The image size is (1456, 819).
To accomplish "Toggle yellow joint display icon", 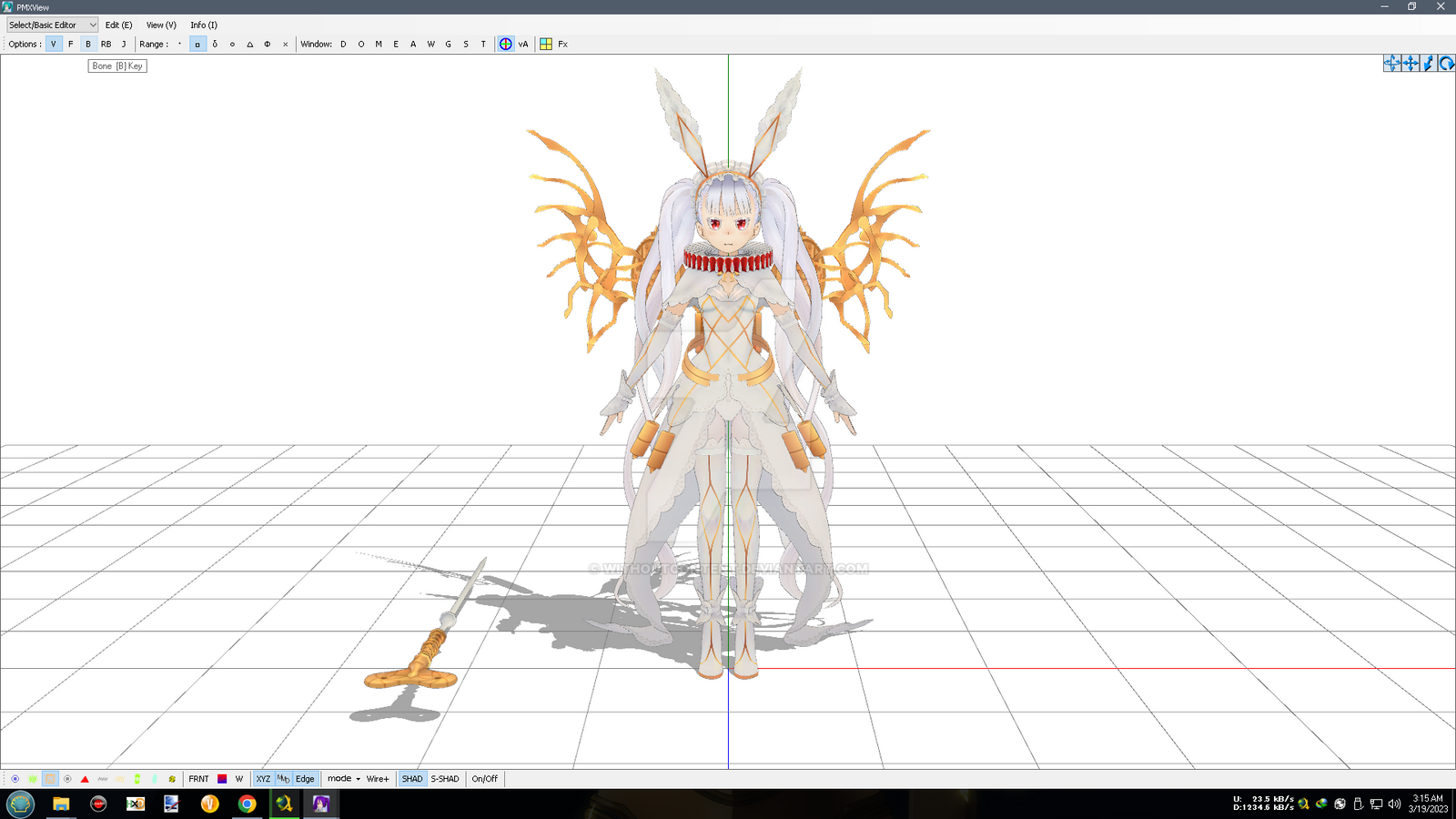I will click(172, 779).
